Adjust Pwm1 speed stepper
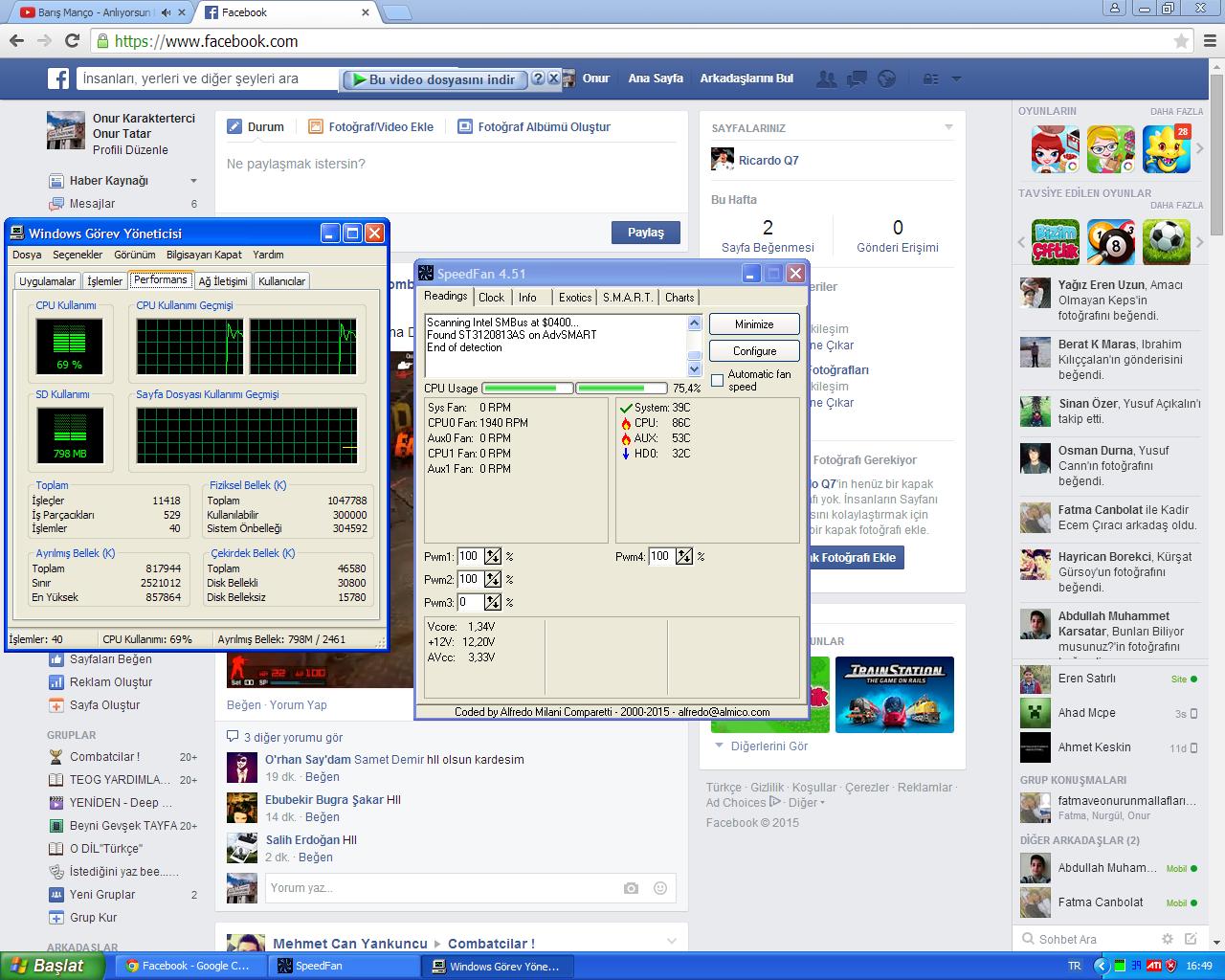The width and height of the screenshot is (1225, 980). pos(492,556)
